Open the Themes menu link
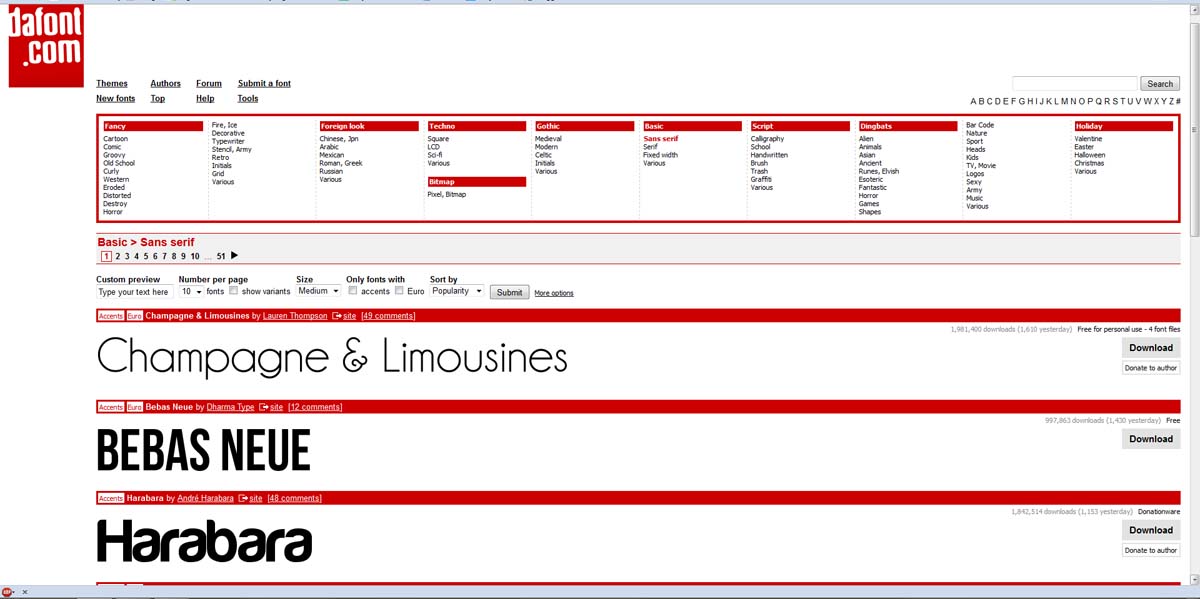The height and width of the screenshot is (599, 1200). coord(112,84)
